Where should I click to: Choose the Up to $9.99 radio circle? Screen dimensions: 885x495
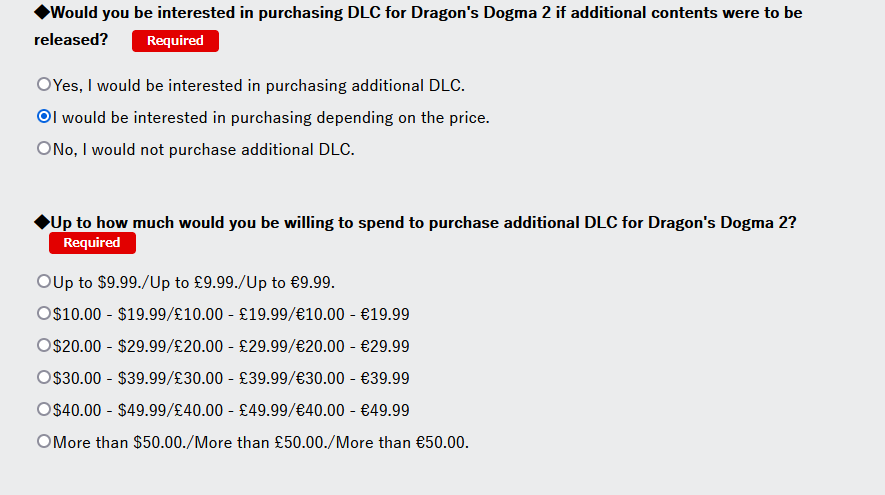[43, 281]
